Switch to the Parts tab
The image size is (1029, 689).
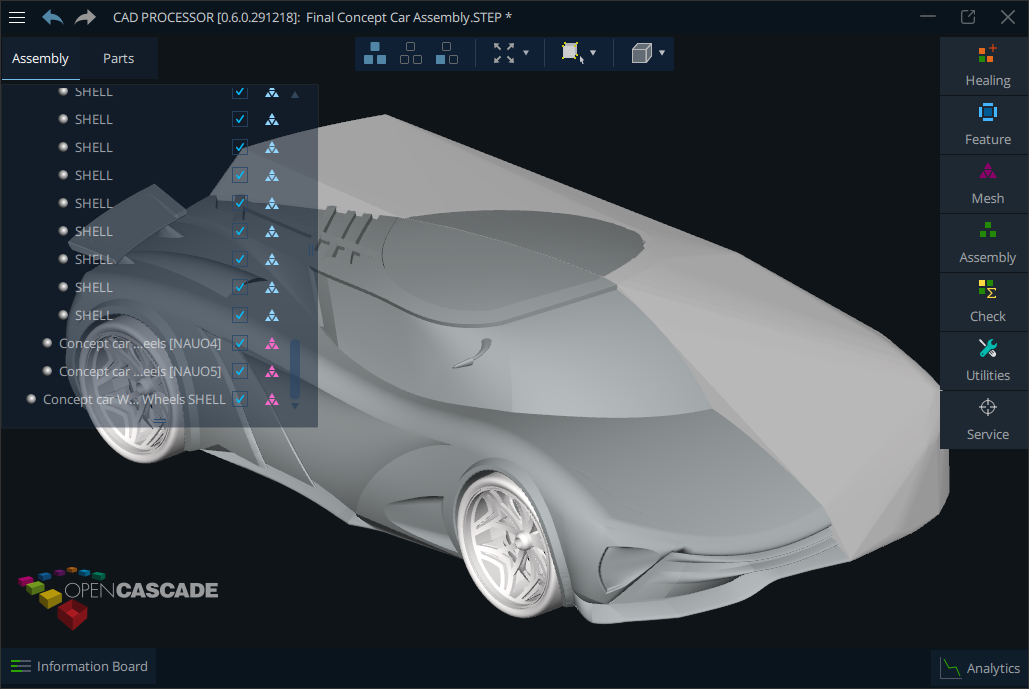[x=118, y=58]
